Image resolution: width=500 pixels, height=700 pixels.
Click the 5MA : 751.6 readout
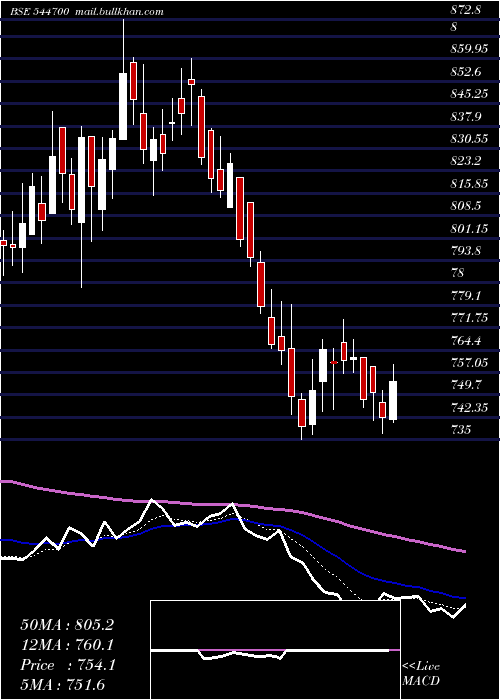pos(63,685)
